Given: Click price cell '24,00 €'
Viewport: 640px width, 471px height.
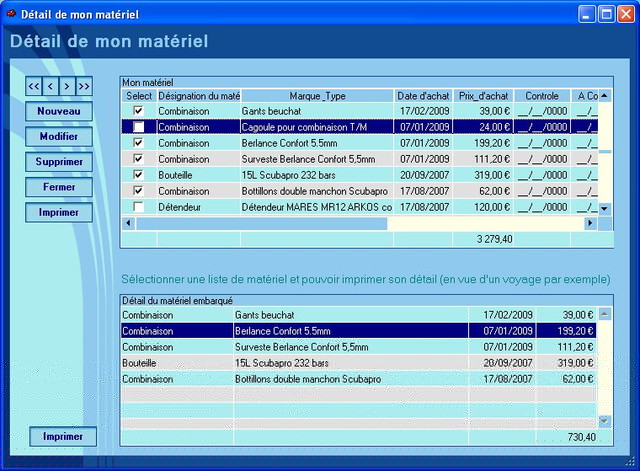Looking at the screenshot, I should pos(483,127).
